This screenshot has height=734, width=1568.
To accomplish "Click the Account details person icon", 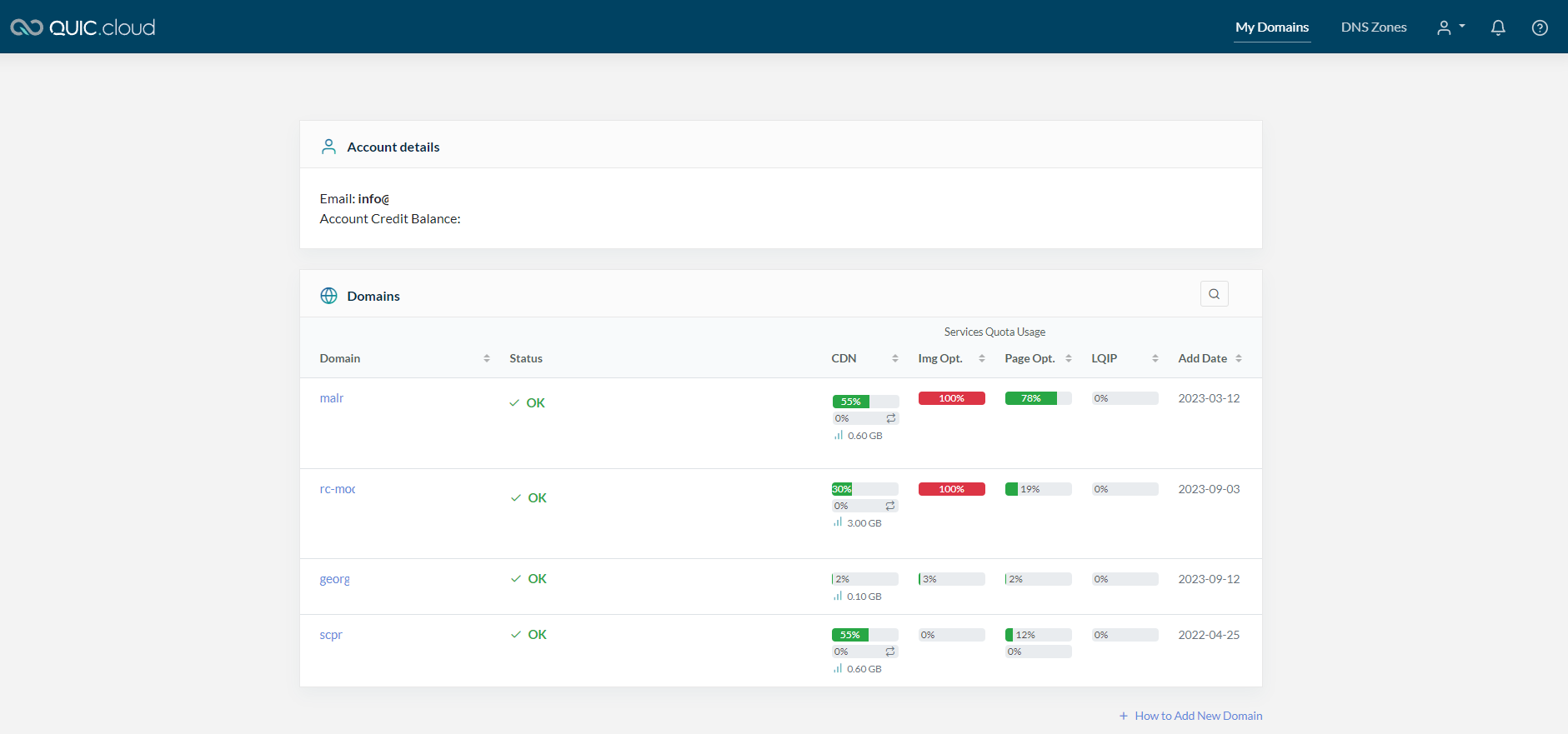I will (328, 147).
